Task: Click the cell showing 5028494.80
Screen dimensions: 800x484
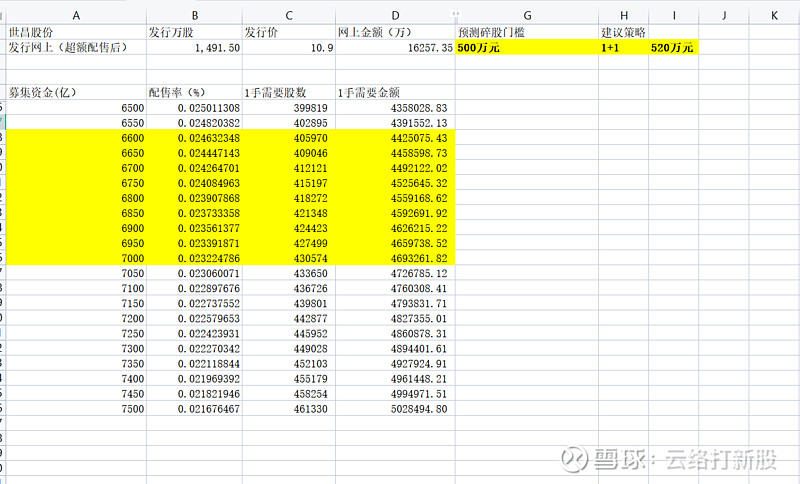Action: tap(395, 409)
